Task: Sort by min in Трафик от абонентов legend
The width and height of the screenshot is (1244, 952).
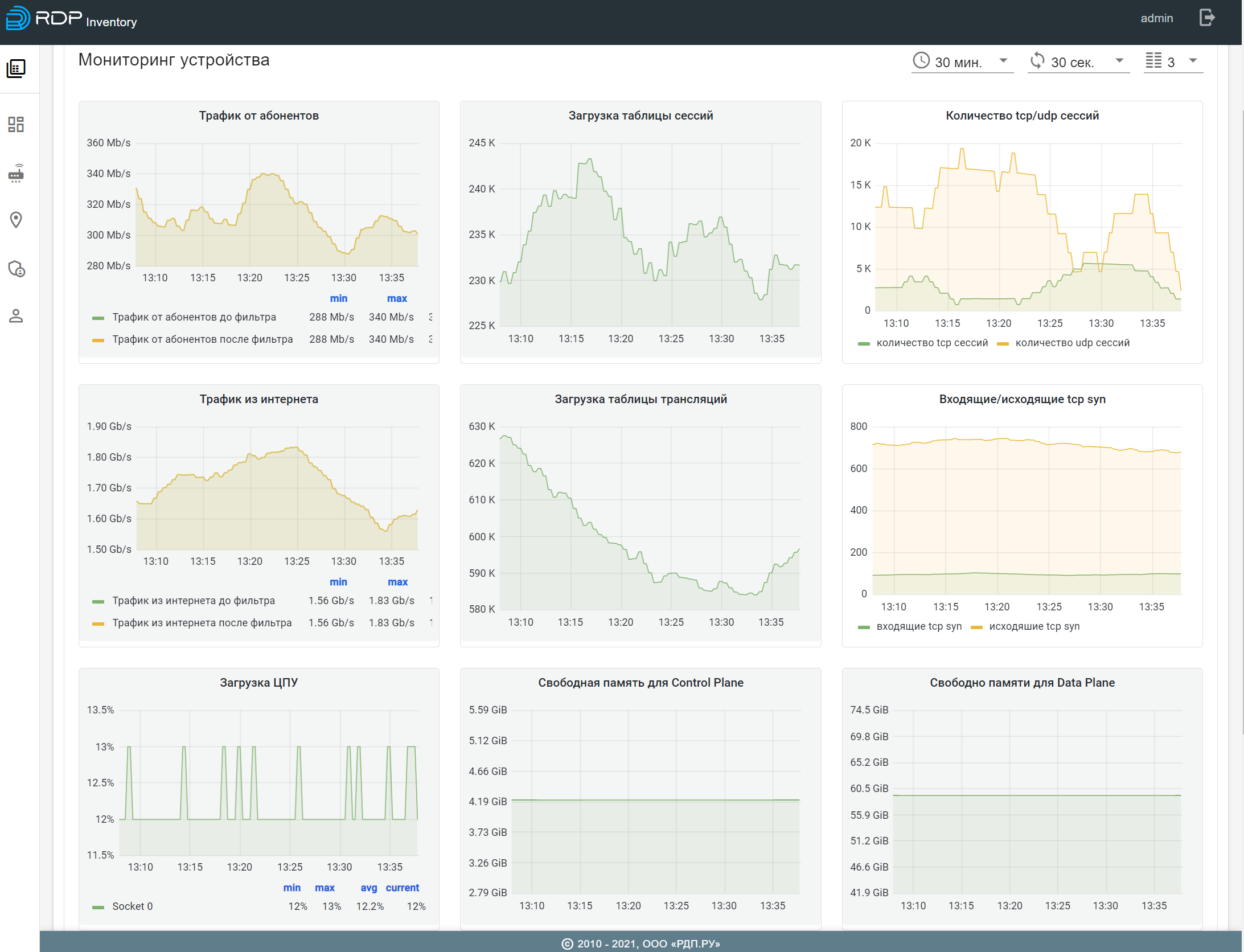Action: pos(339,298)
